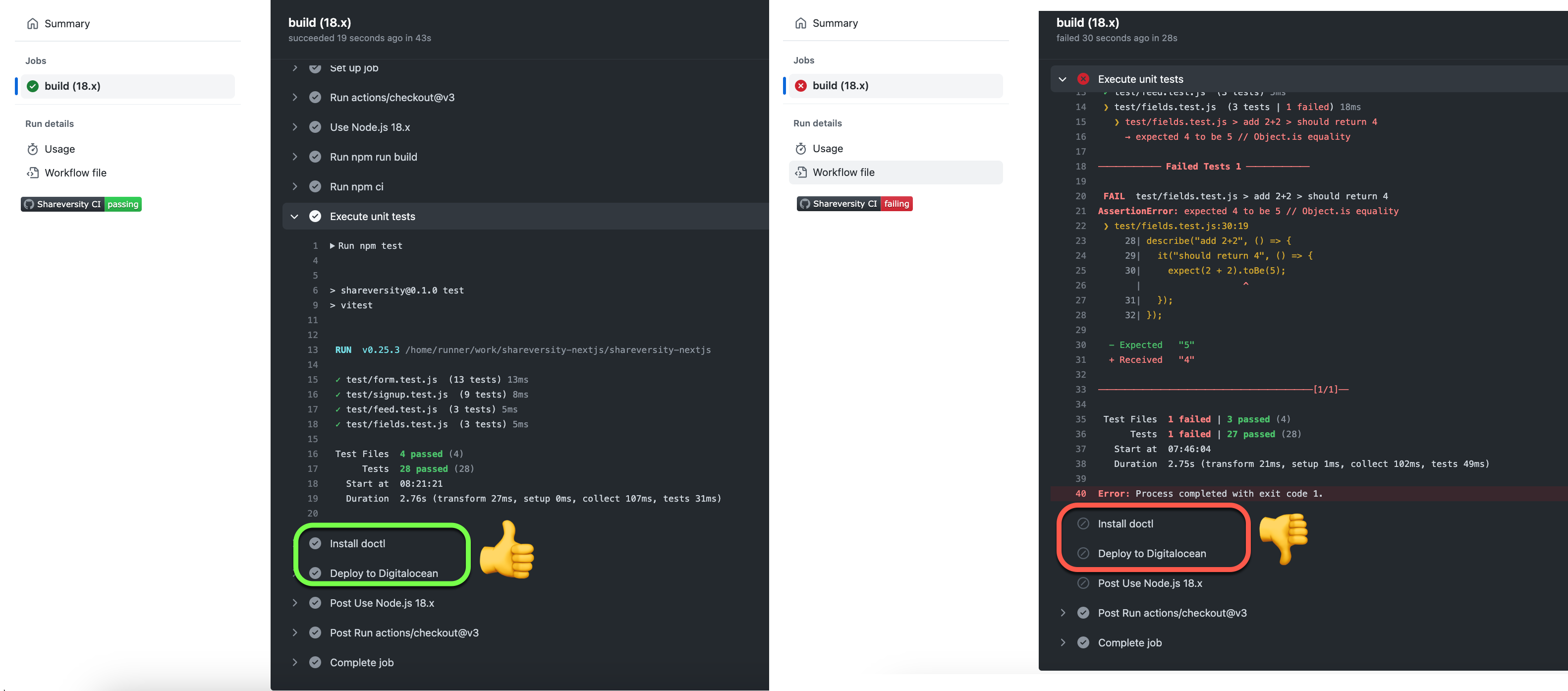Click the GitHub logo on the Shareversity CI badge
1568x691 pixels.
tap(29, 204)
